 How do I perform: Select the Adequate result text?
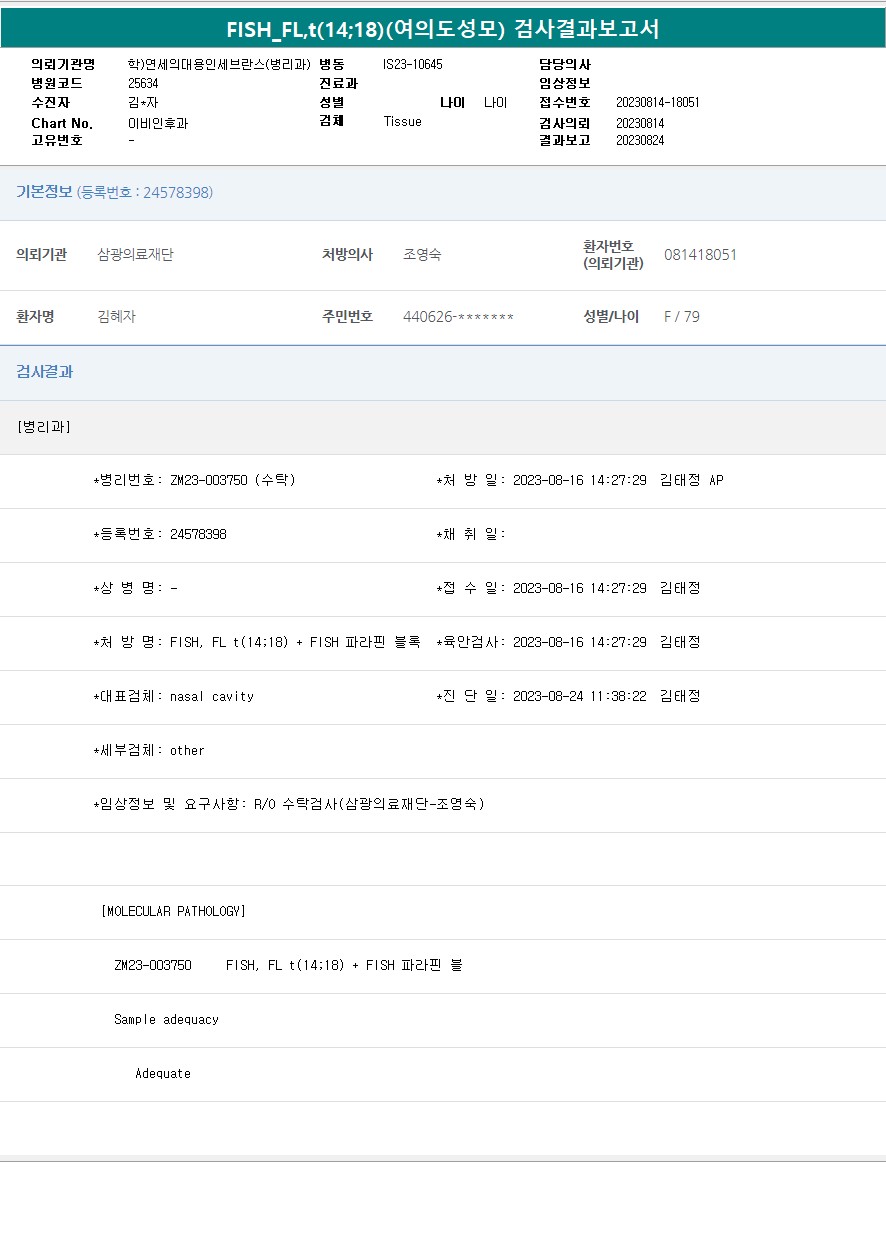163,1074
